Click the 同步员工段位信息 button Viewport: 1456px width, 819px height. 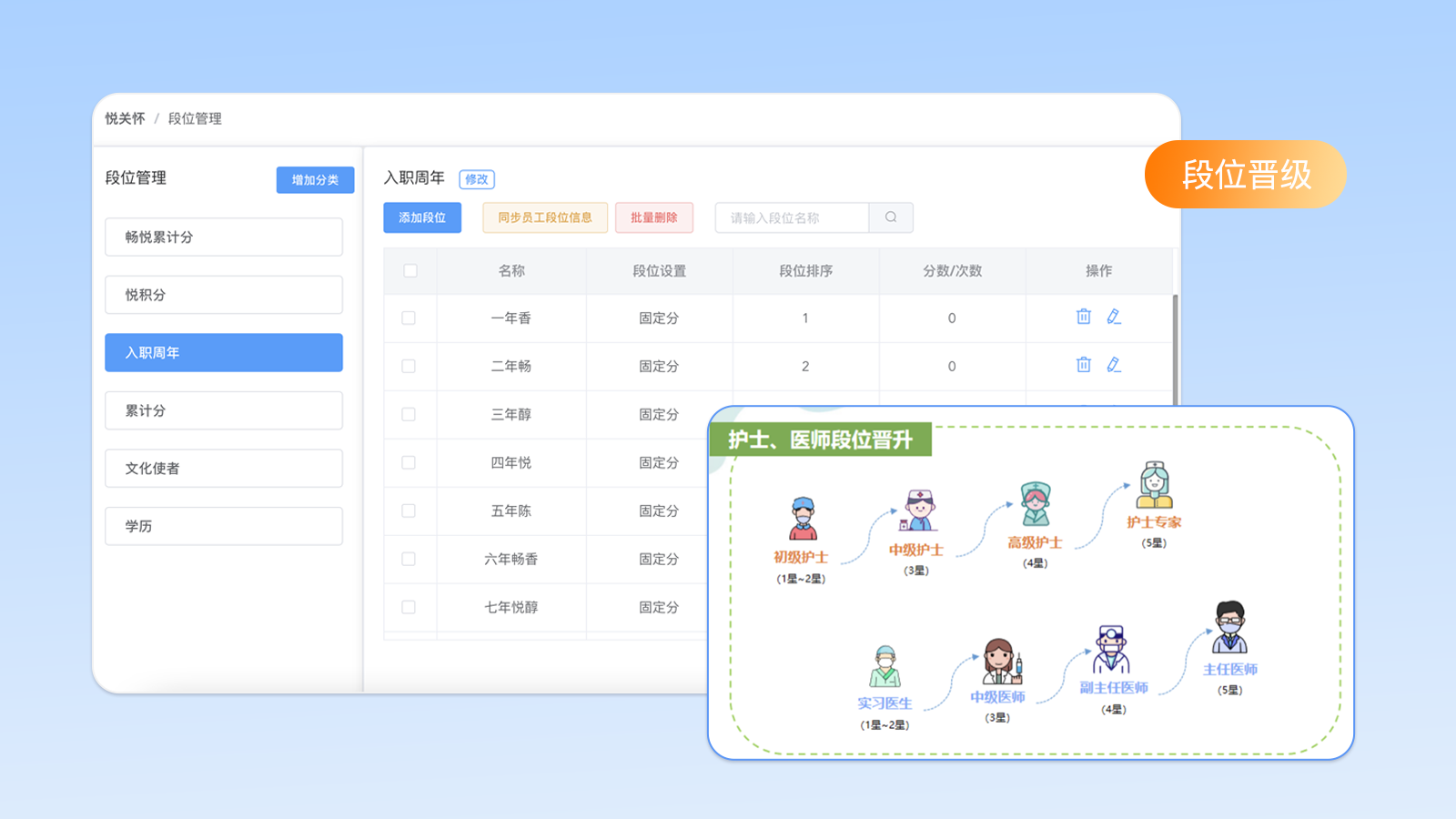tap(544, 217)
